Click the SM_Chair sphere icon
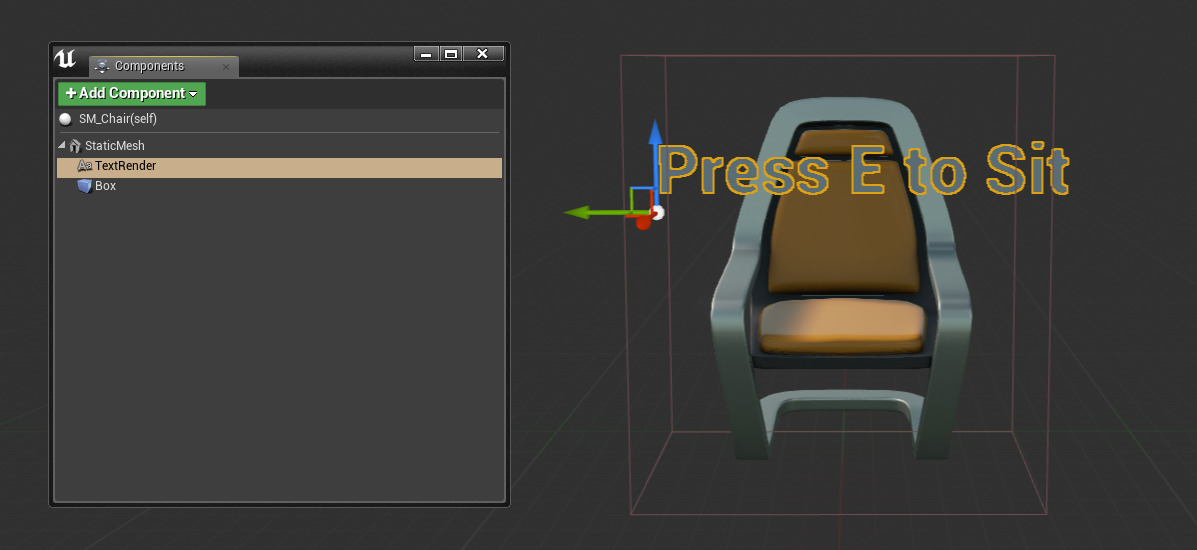This screenshot has height=550, width=1197. [x=66, y=119]
